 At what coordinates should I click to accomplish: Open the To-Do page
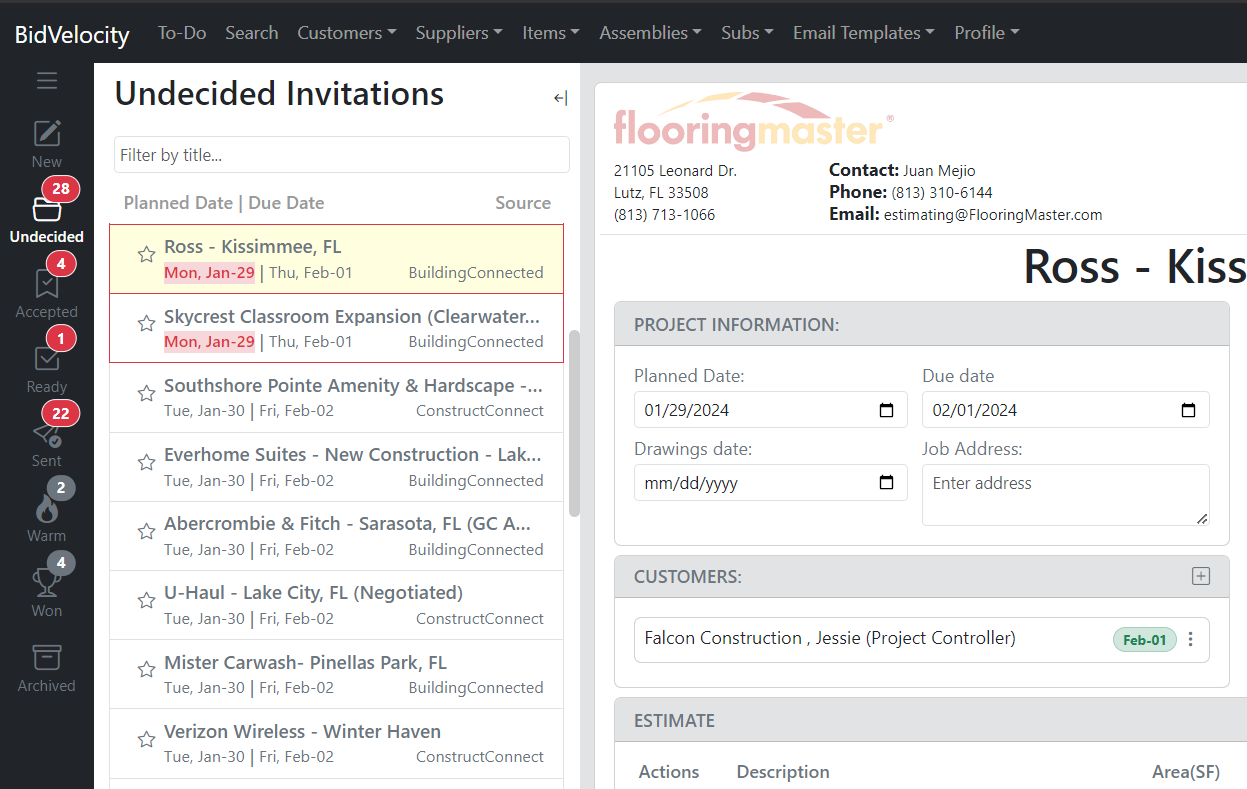click(x=182, y=33)
